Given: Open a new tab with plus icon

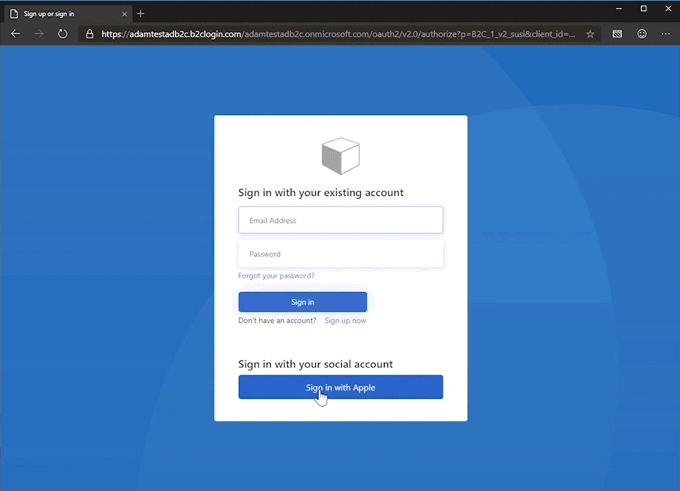Looking at the screenshot, I should [141, 14].
